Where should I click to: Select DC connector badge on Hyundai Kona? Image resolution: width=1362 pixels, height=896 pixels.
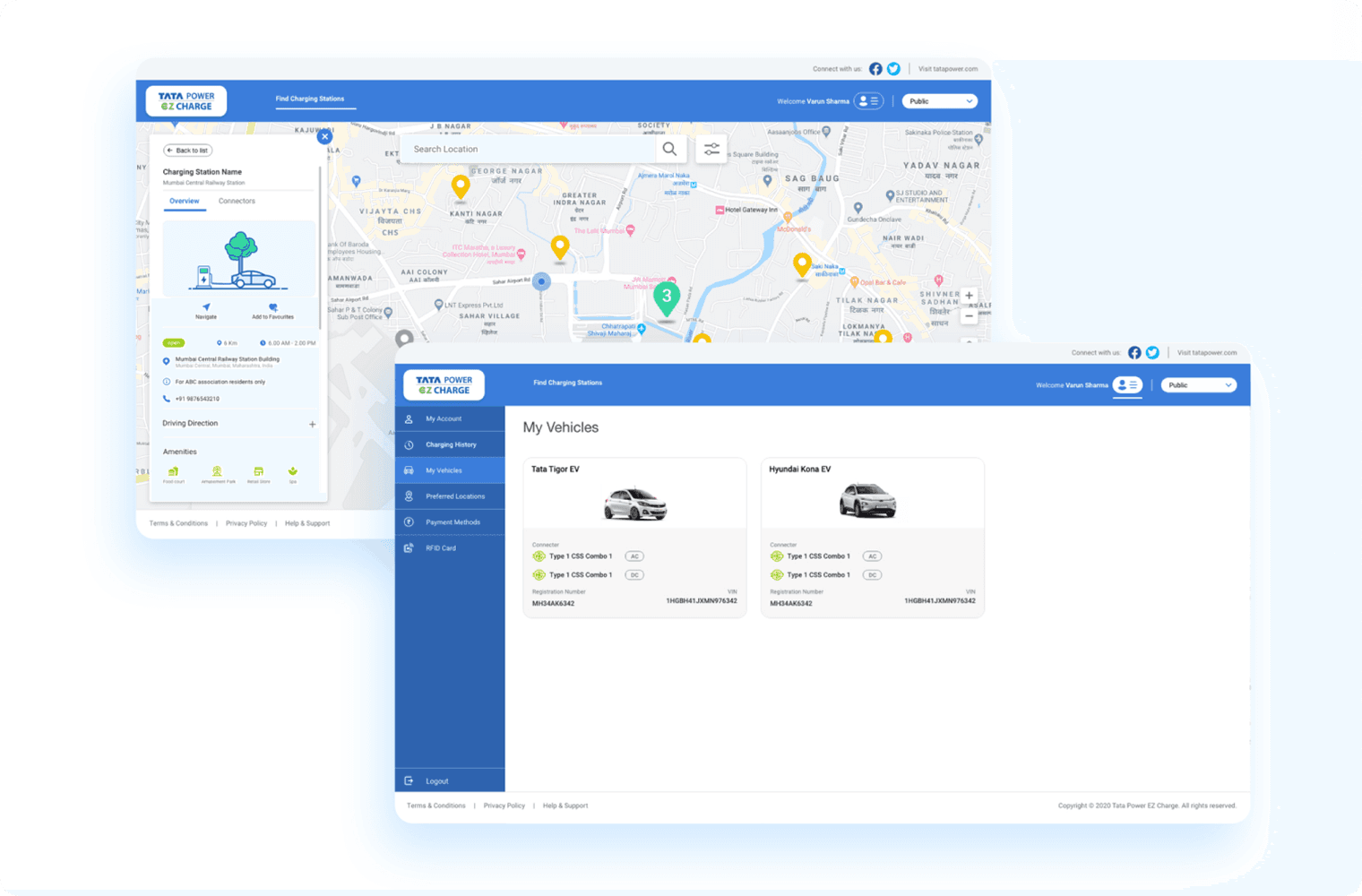click(872, 575)
